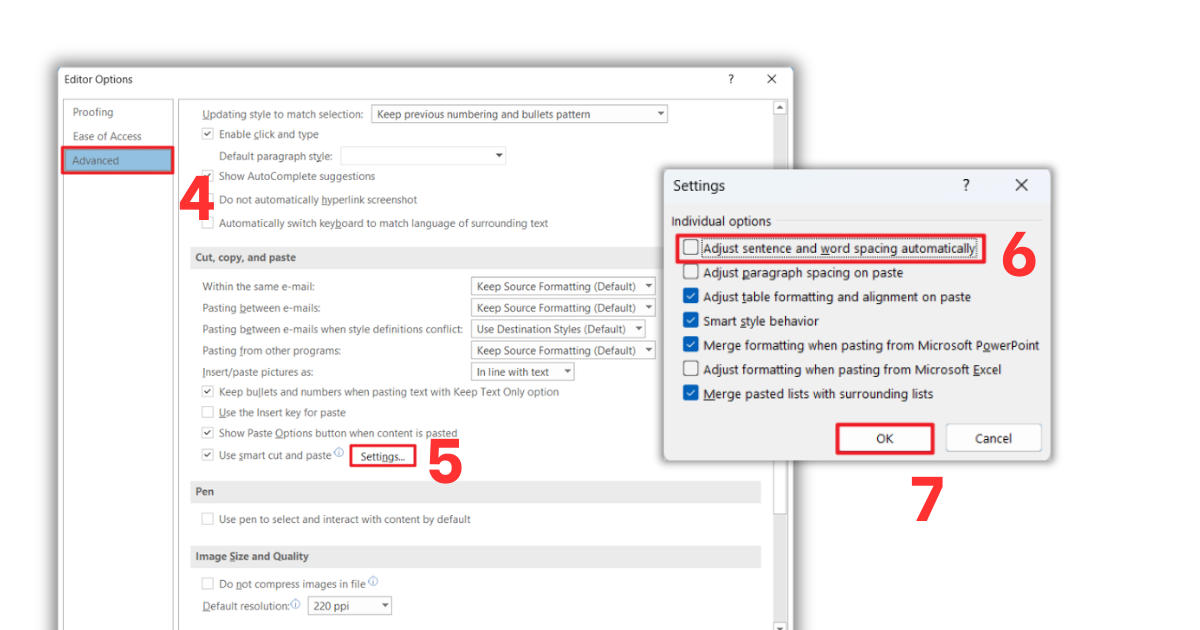The height and width of the screenshot is (630, 1200).
Task: Close the Settings dialog with X
Action: point(1021,186)
